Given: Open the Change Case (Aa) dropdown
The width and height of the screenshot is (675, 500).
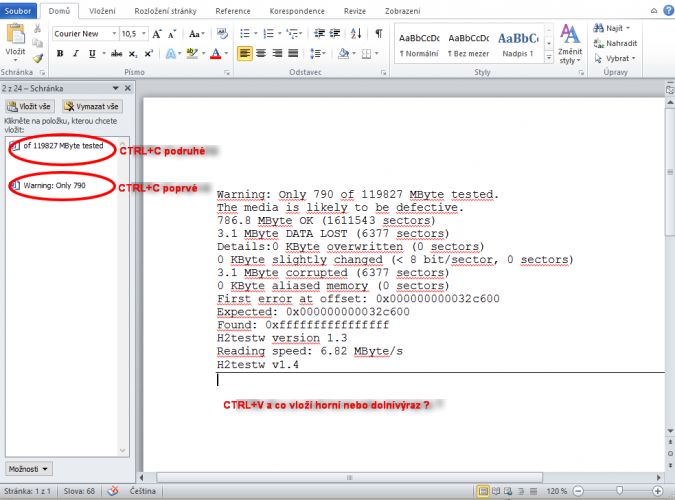Looking at the screenshot, I should click(196, 34).
